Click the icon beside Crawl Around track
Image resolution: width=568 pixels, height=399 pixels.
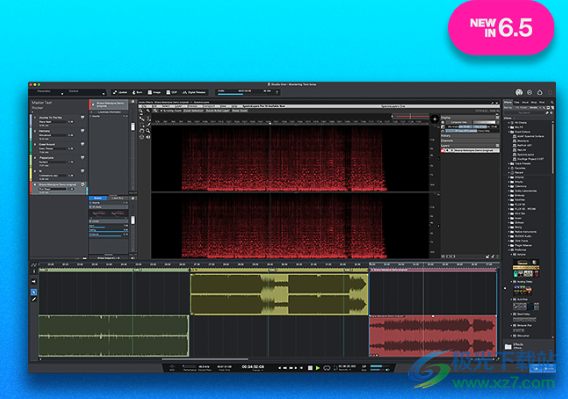coord(83,144)
